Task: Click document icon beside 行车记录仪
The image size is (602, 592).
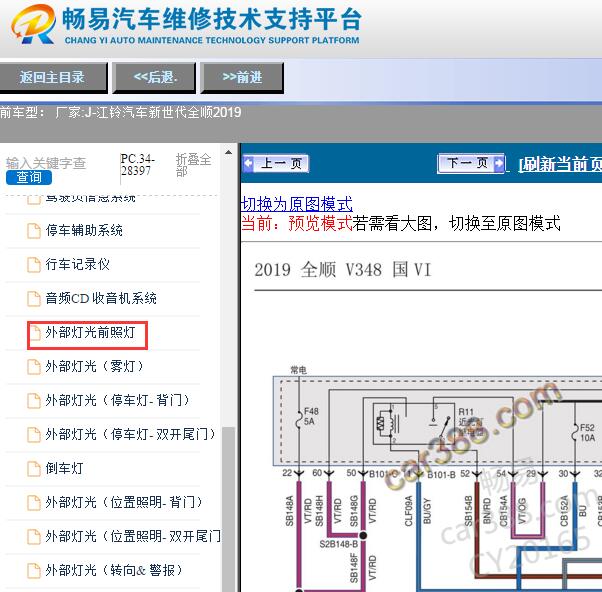Action: coord(34,265)
